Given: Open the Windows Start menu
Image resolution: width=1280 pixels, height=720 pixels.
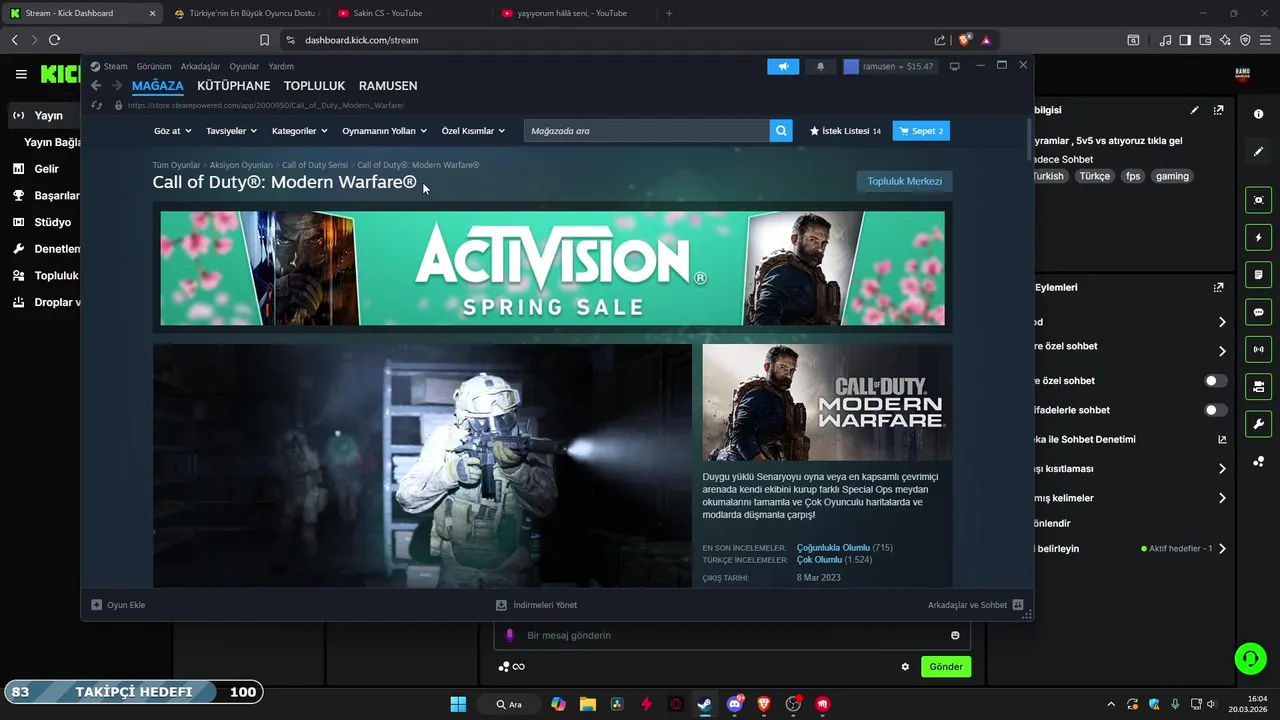Looking at the screenshot, I should point(458,704).
